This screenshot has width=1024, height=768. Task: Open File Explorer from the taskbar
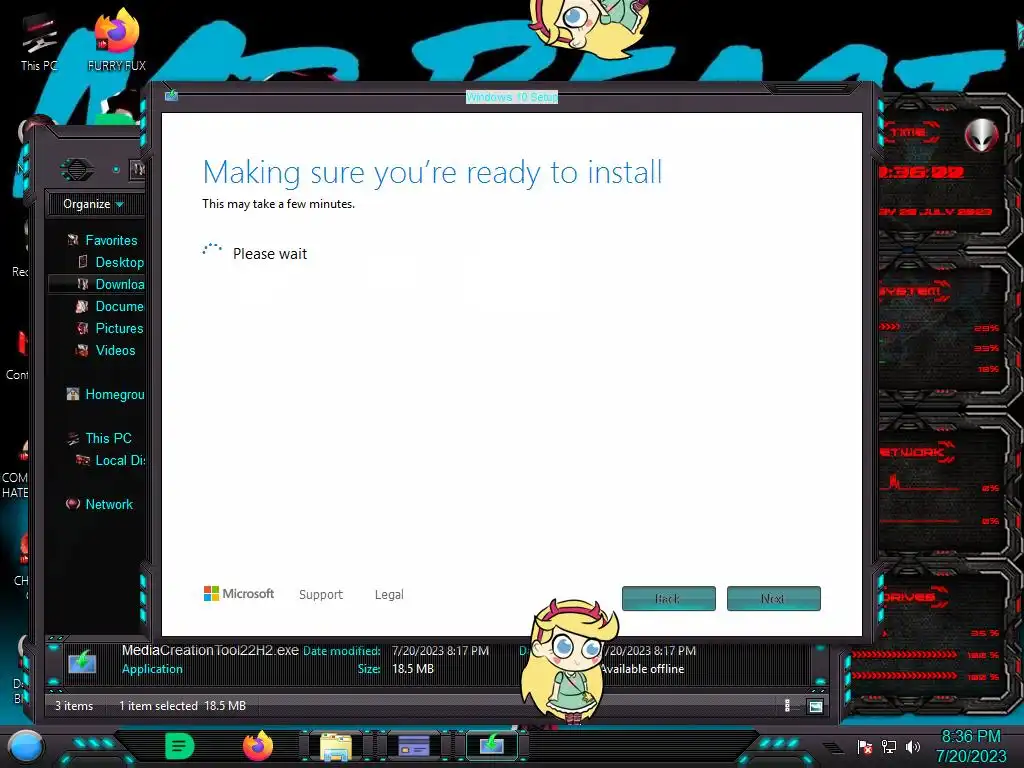coord(336,746)
